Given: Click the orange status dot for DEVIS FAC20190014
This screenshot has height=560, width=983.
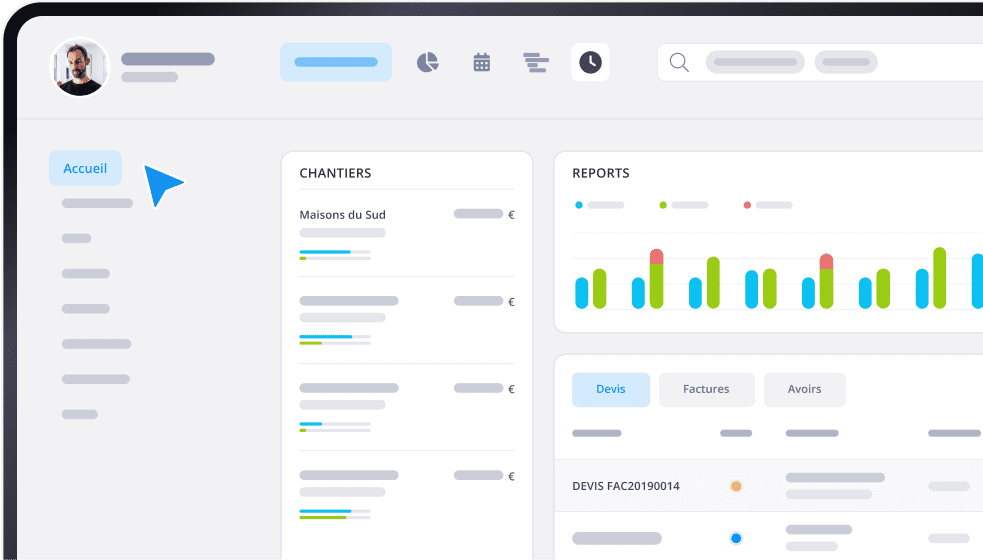Looking at the screenshot, I should [736, 486].
